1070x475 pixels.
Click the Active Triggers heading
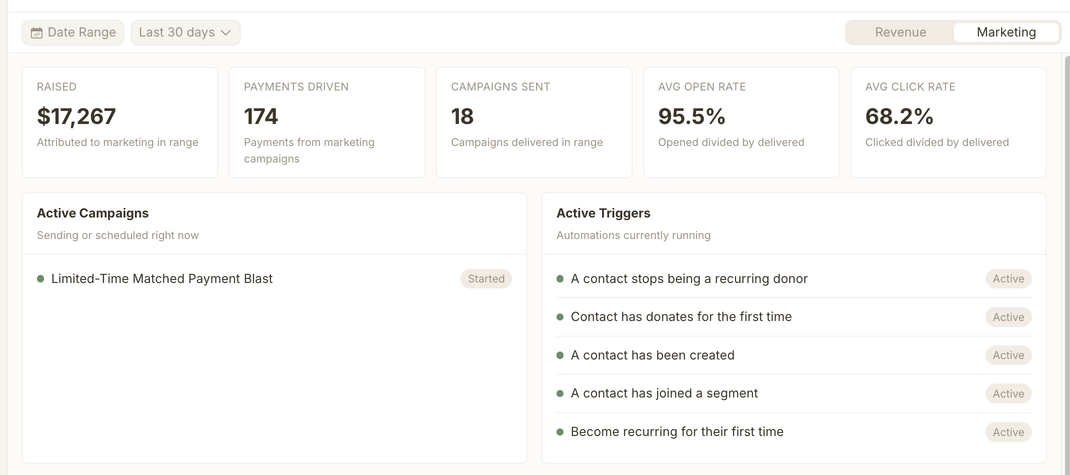[603, 213]
